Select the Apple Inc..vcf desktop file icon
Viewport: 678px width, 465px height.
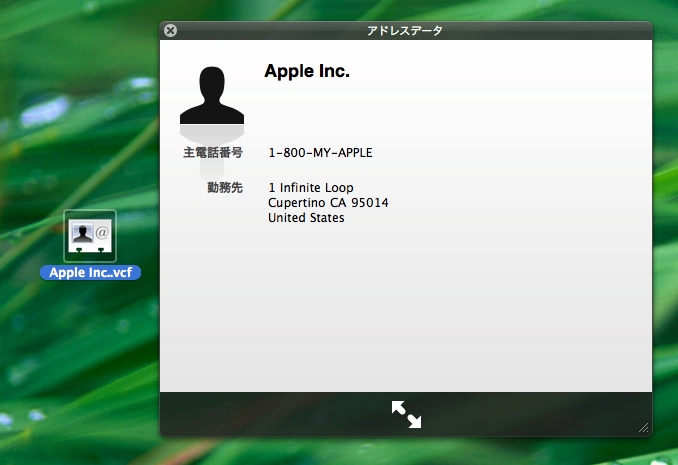click(x=90, y=236)
